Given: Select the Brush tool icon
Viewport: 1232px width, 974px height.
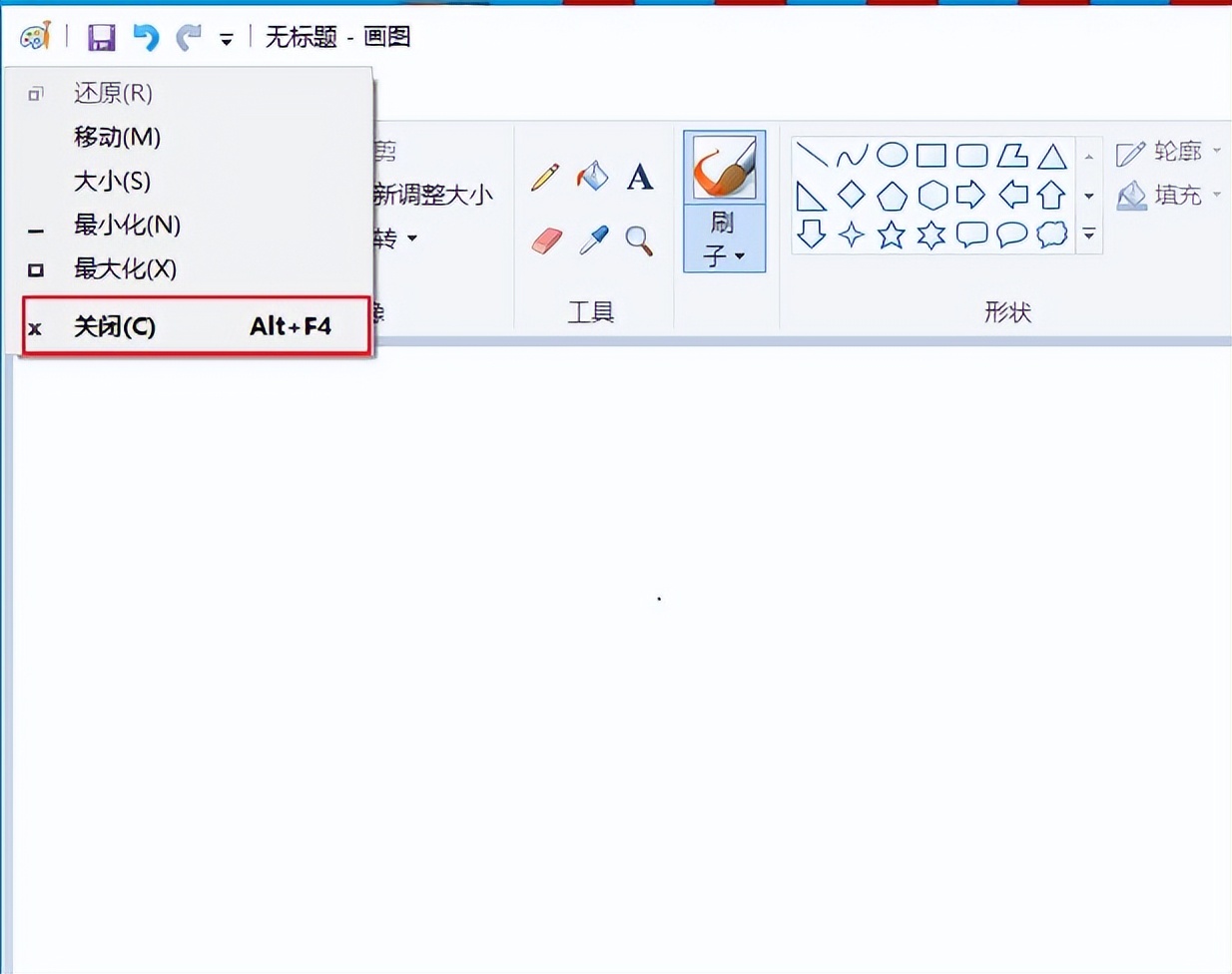Looking at the screenshot, I should (x=724, y=168).
